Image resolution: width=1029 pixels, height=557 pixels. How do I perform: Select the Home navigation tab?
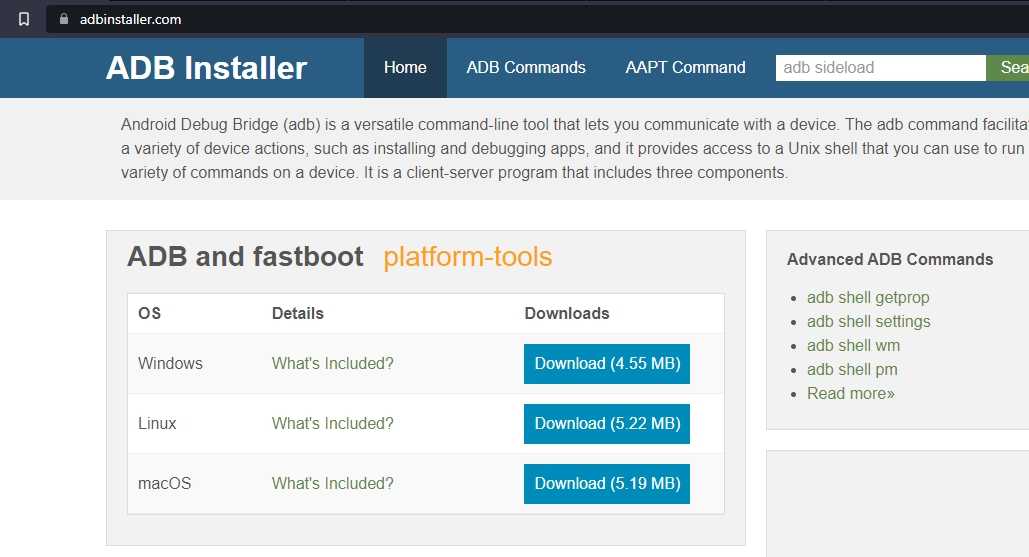(405, 68)
